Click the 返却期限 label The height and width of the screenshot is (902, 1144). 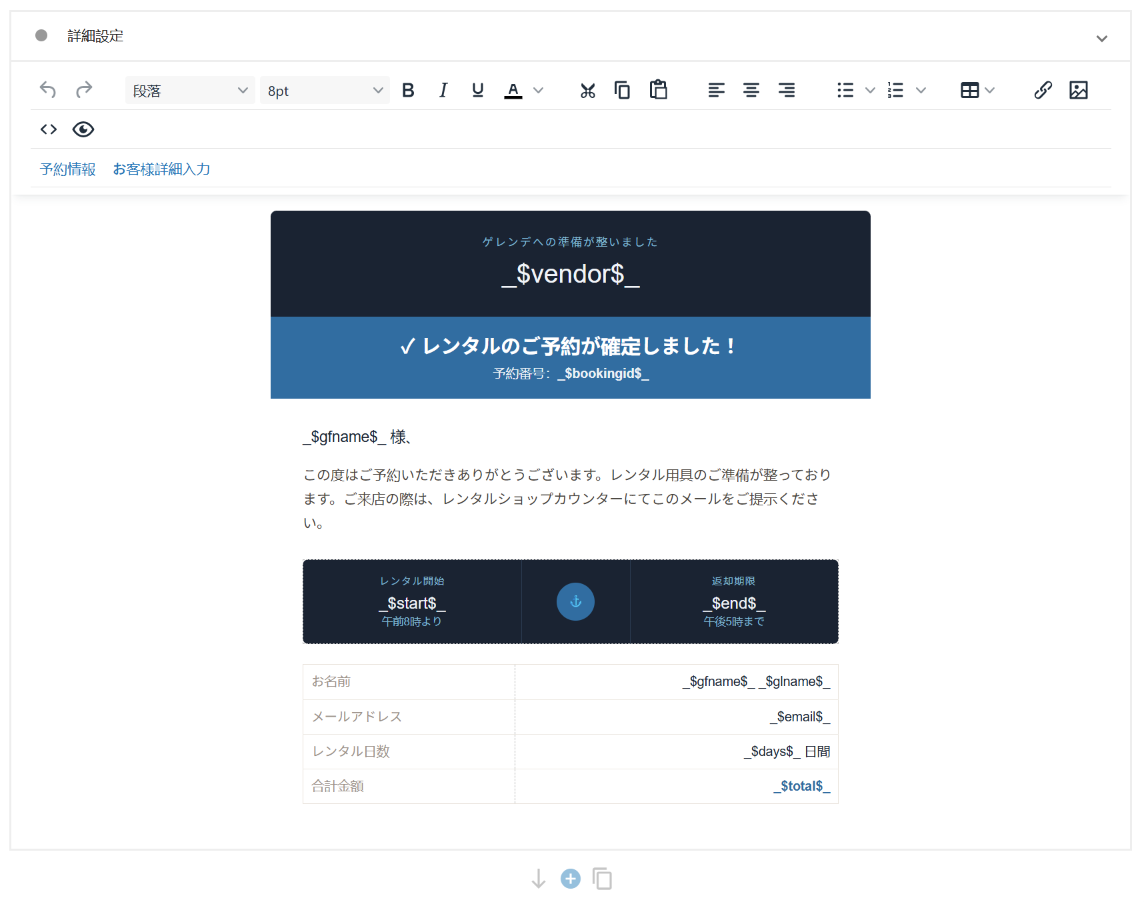pyautogui.click(x=734, y=581)
